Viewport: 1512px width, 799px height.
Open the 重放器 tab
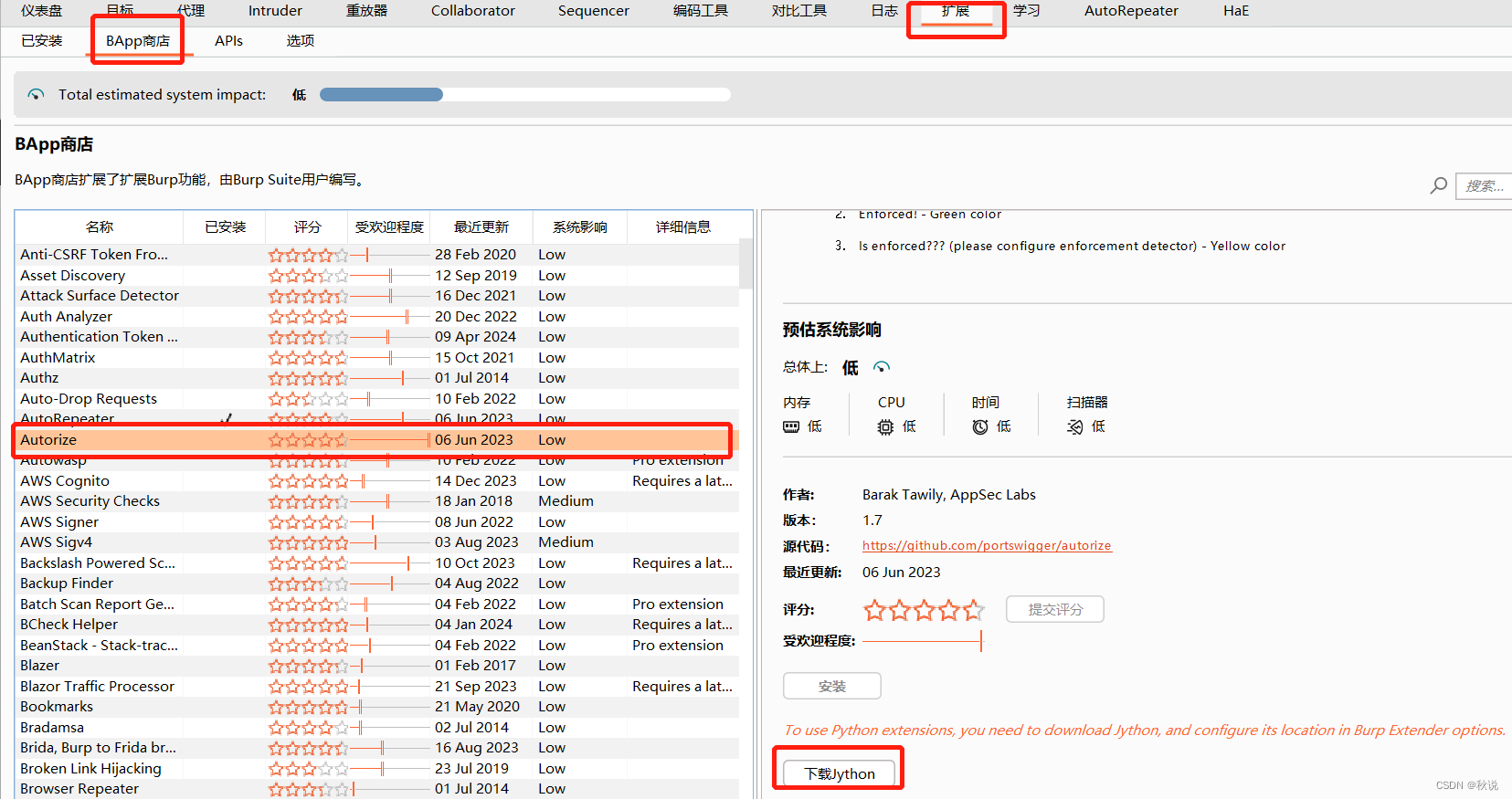[x=366, y=11]
